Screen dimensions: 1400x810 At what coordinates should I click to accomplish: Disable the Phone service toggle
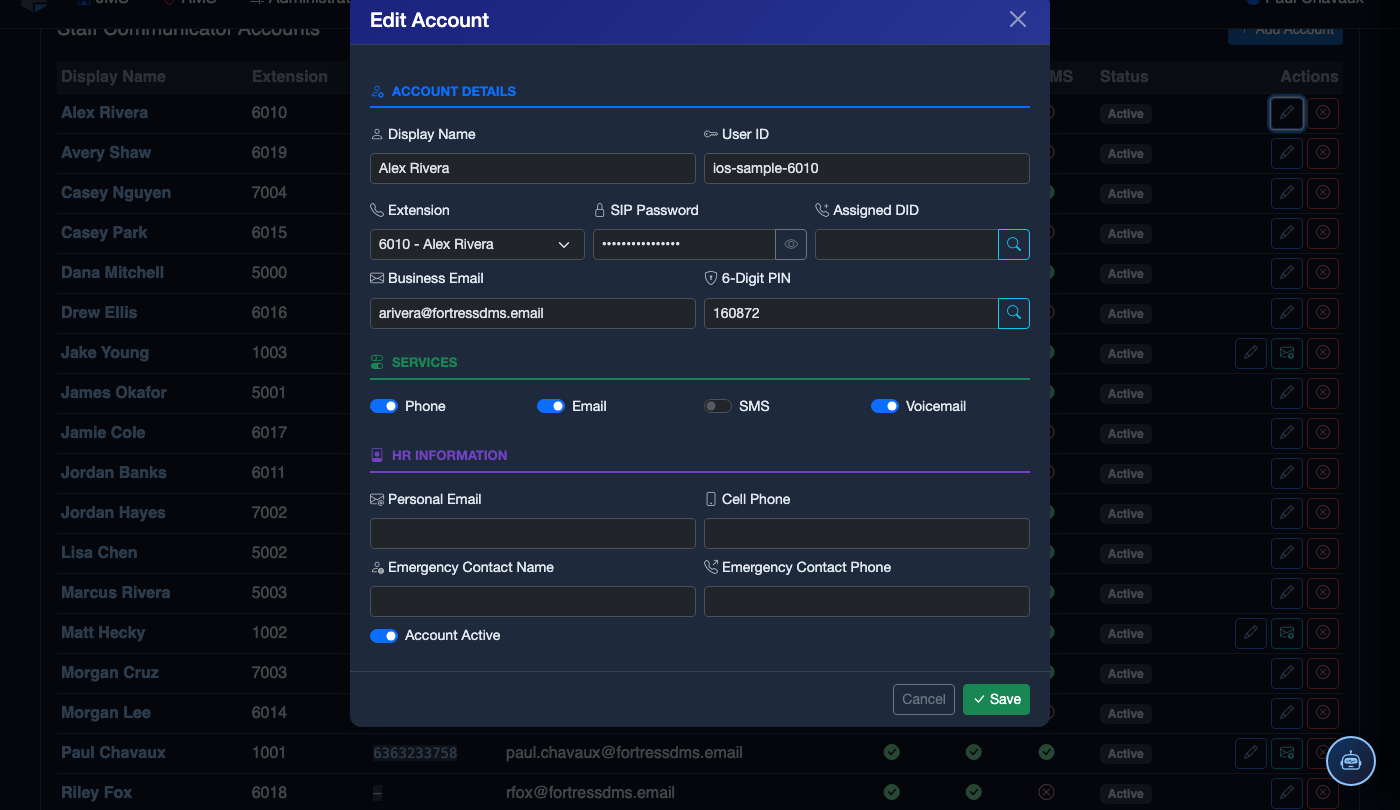(x=384, y=406)
